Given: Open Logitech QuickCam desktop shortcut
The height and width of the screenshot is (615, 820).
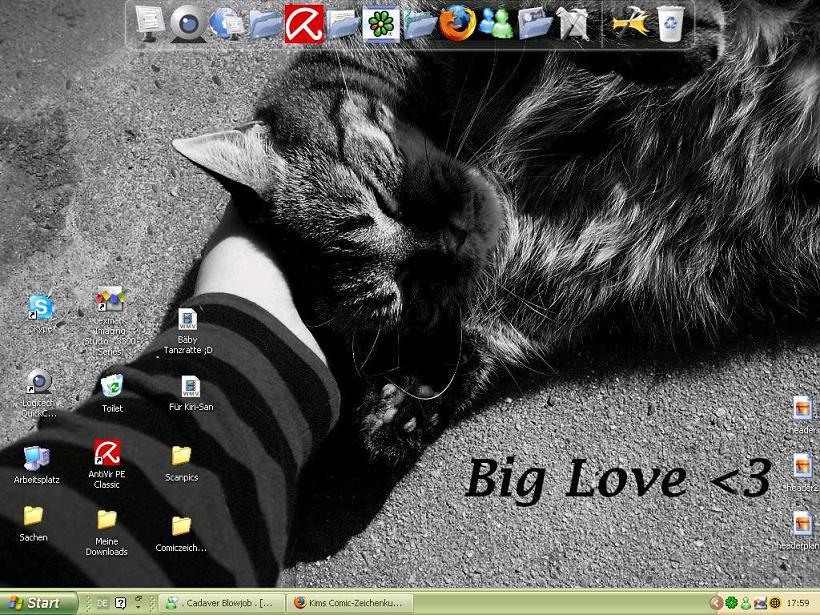Looking at the screenshot, I should click(39, 382).
